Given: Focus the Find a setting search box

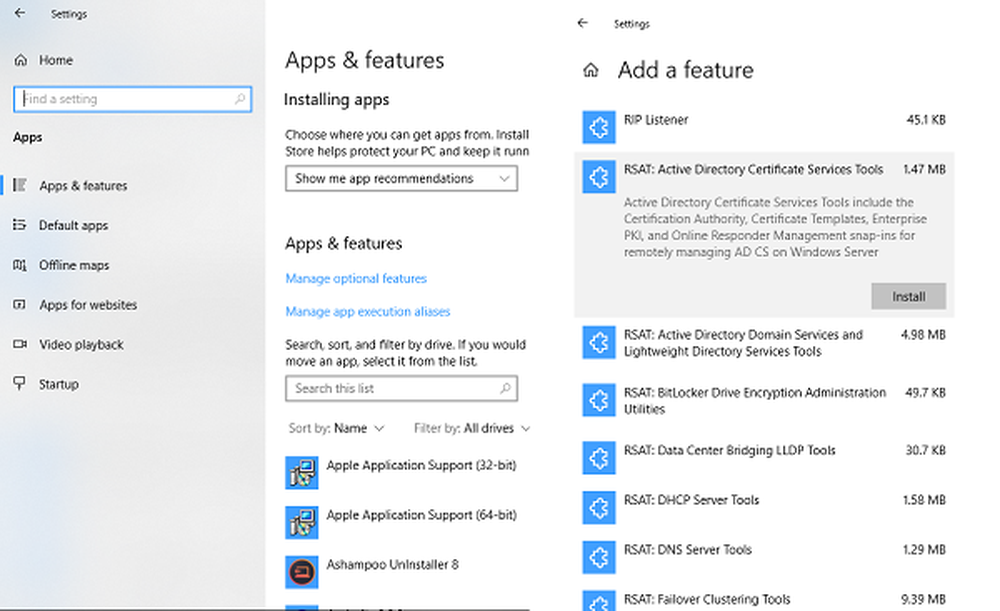Looking at the screenshot, I should (x=133, y=99).
